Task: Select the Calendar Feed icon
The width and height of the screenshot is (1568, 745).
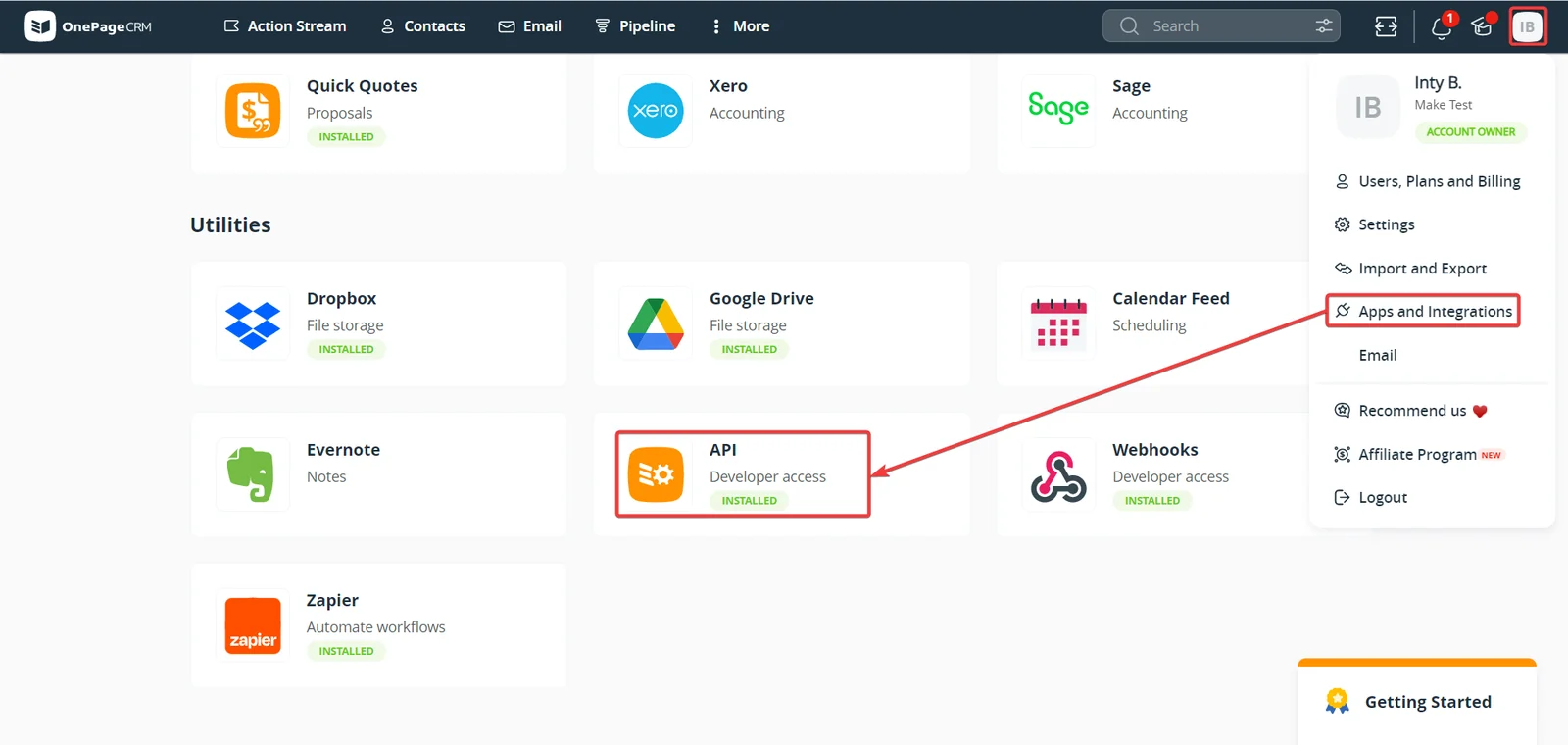Action: pyautogui.click(x=1058, y=323)
